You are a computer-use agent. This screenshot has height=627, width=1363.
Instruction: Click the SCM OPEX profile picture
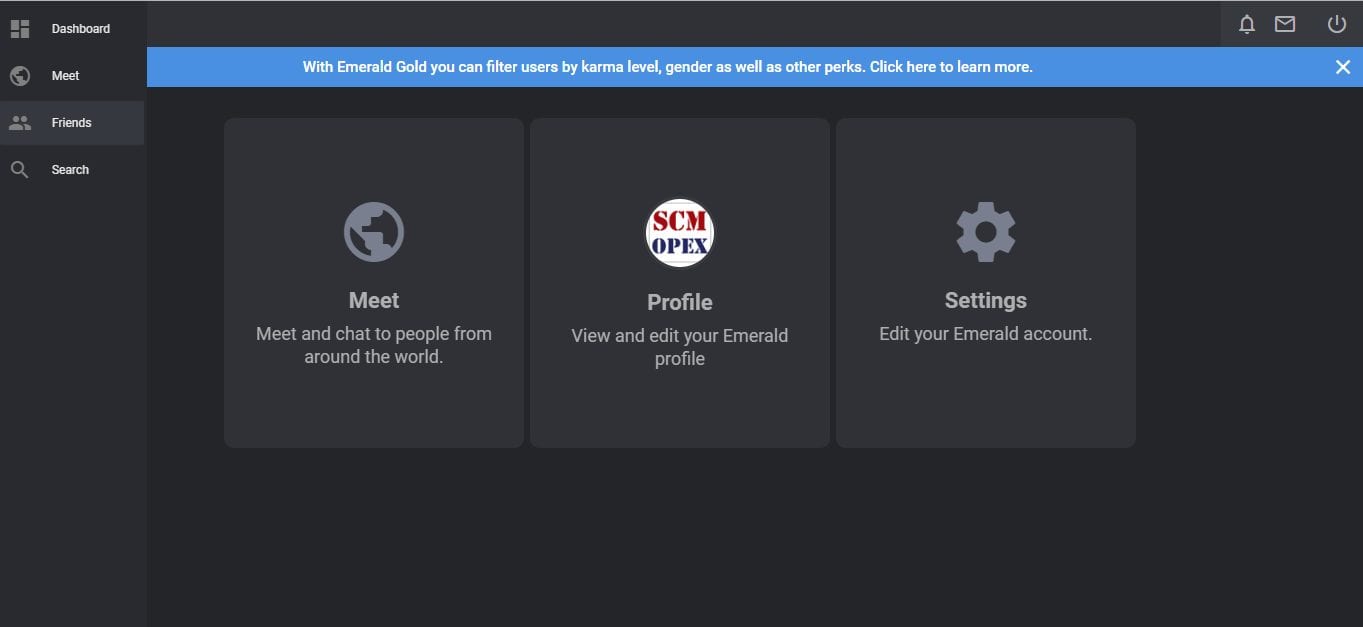(680, 233)
